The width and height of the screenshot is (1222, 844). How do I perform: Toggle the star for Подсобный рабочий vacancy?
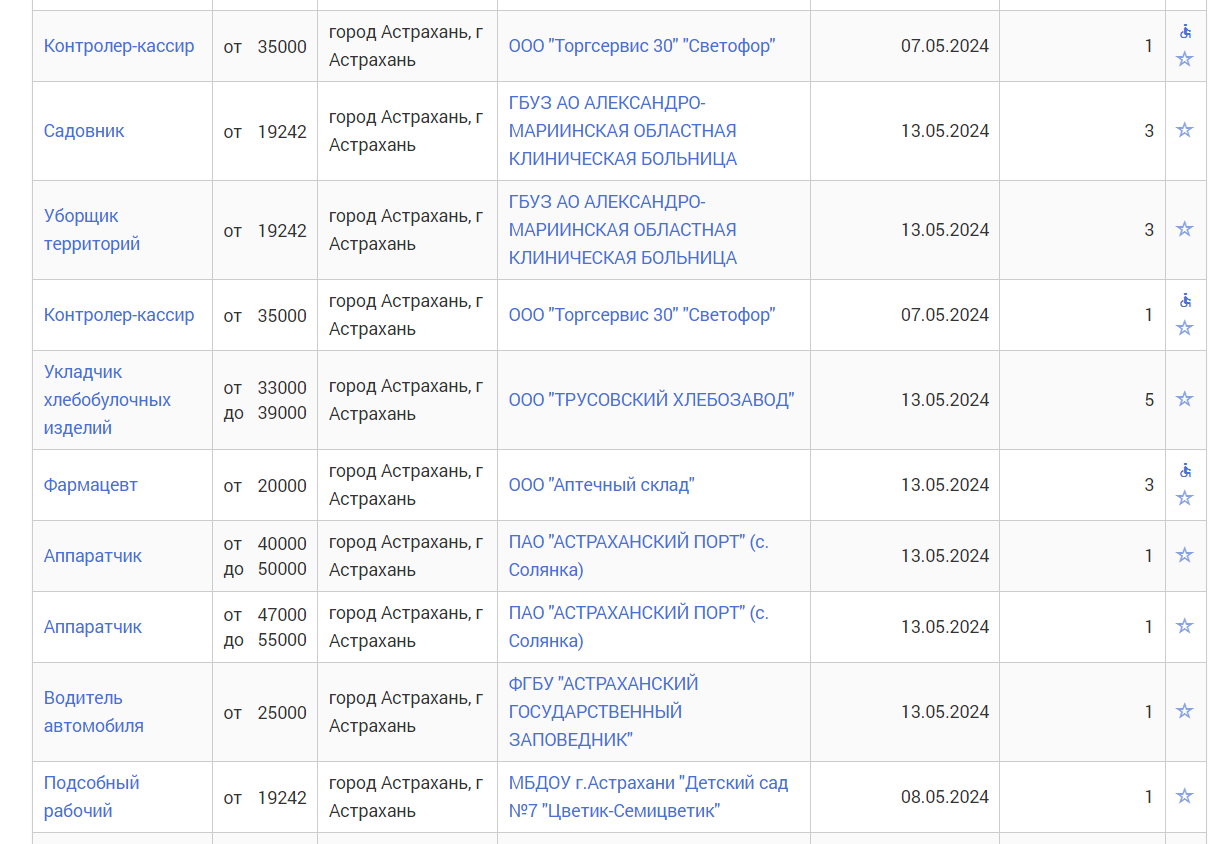coord(1184,796)
